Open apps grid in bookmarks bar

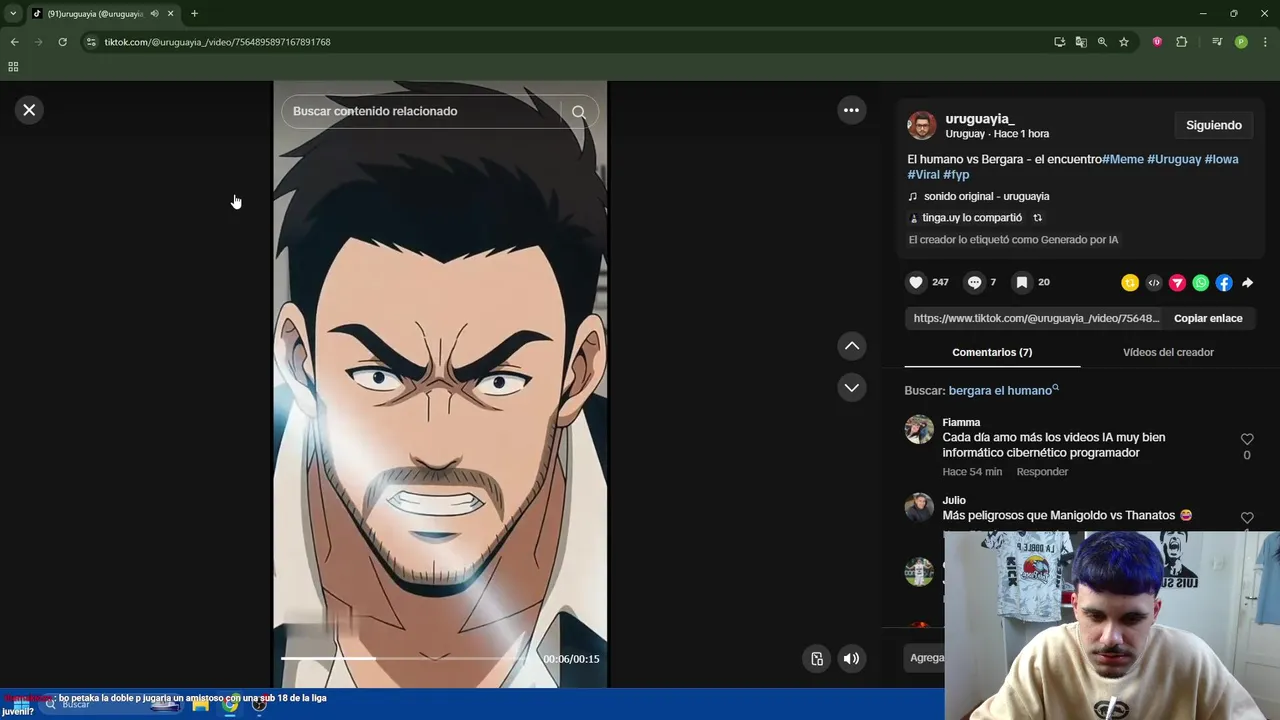[13, 67]
